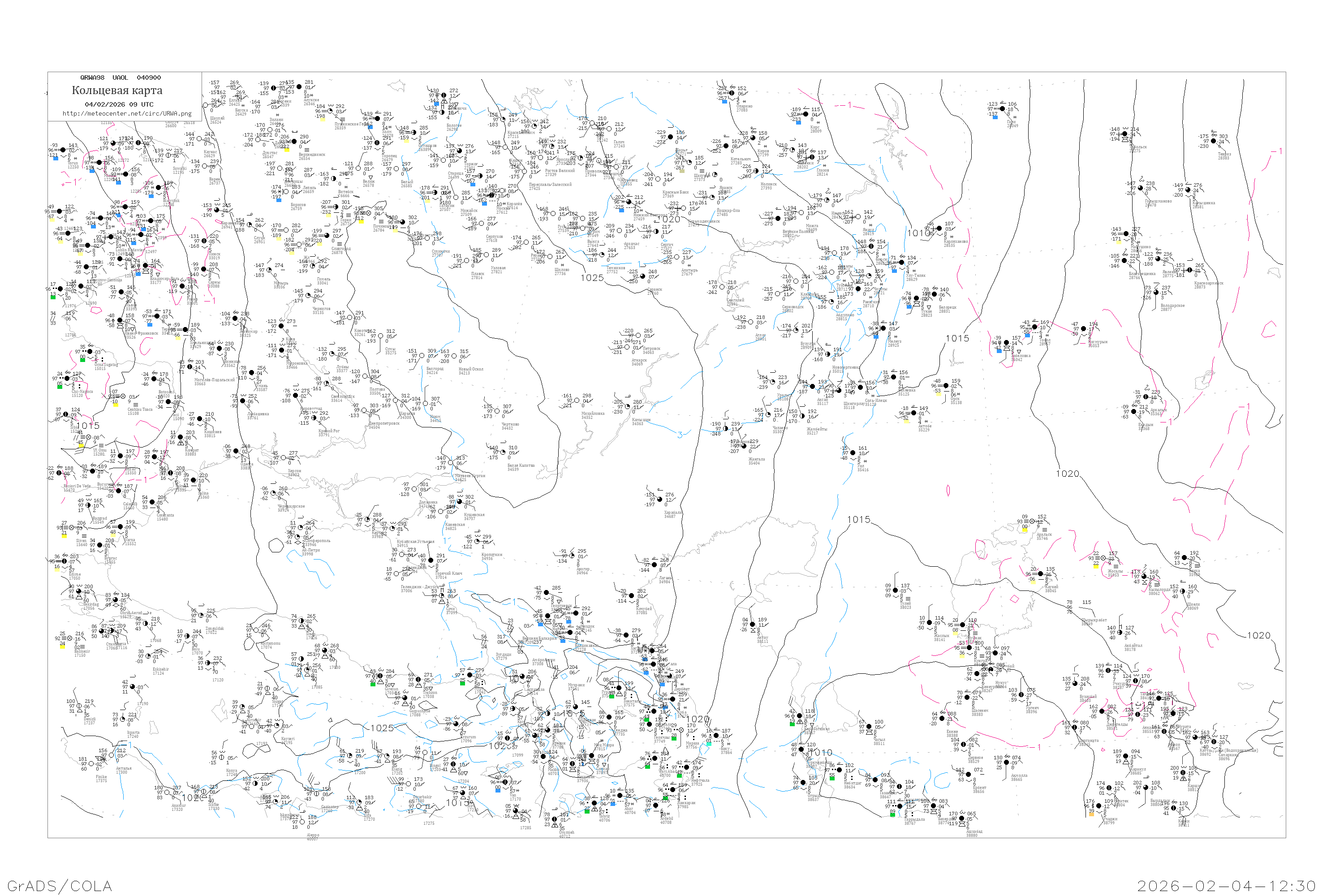Click the 04/02/2026 09 UTC date text
The image size is (1344, 896).
(x=119, y=104)
